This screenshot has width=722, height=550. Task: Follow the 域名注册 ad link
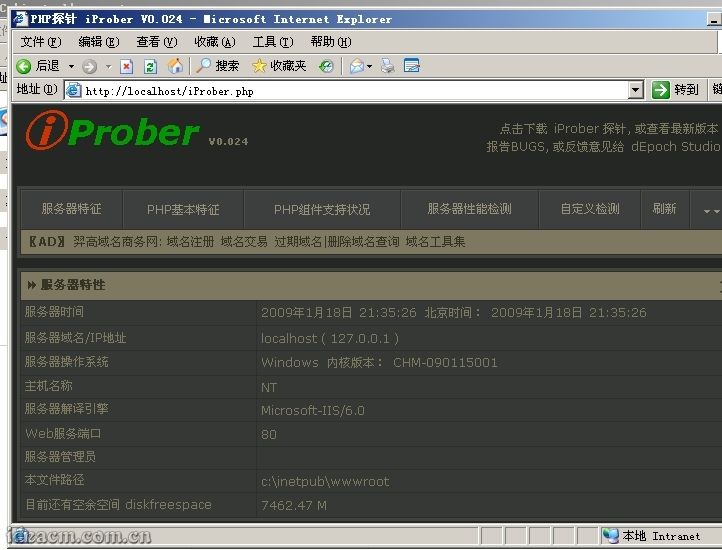coord(189,242)
